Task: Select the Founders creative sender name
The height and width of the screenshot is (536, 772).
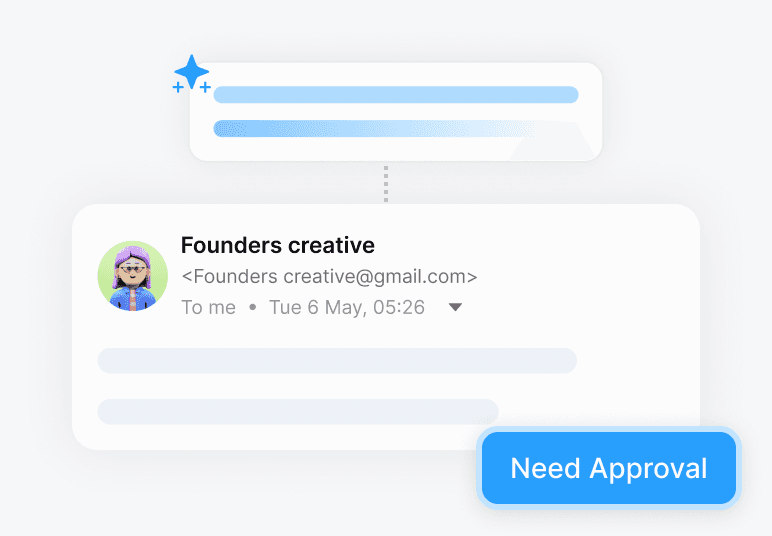Action: point(278,245)
